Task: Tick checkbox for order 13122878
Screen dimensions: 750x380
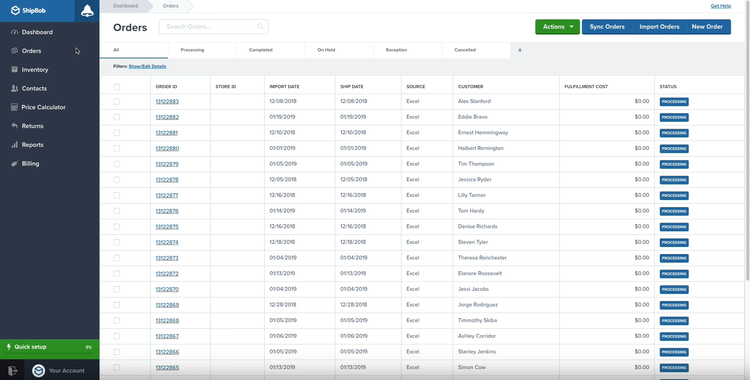Action: [x=117, y=179]
